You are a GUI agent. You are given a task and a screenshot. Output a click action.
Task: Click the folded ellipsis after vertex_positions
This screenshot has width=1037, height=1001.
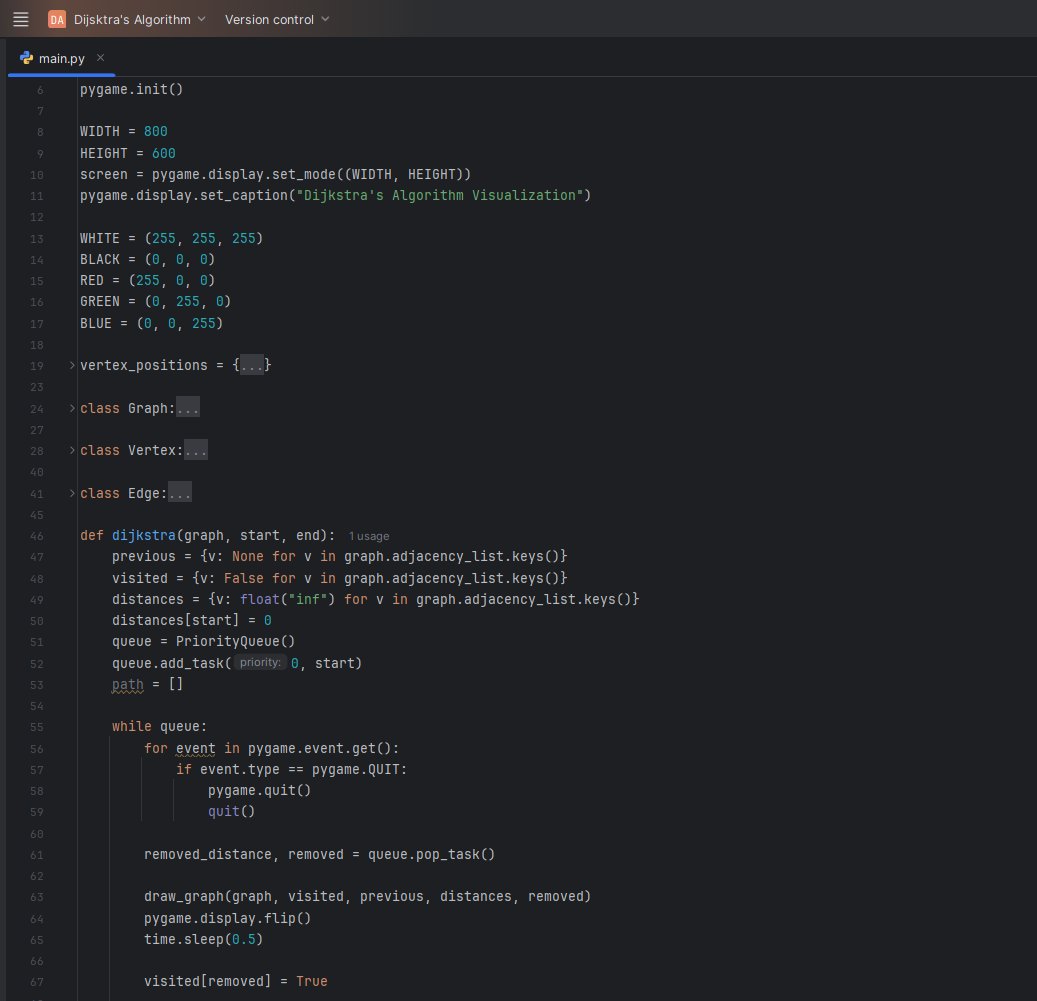click(x=252, y=365)
